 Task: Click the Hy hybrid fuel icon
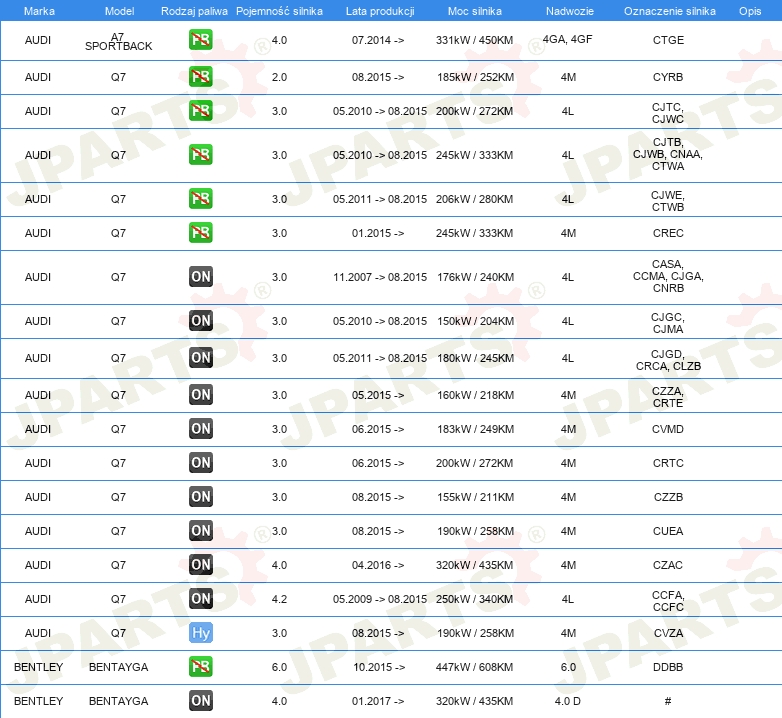(x=201, y=633)
